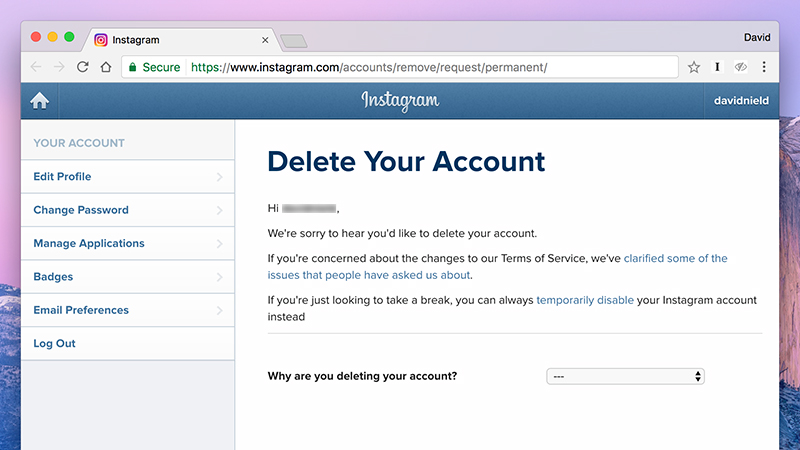Screen dimensions: 800x450
Task: Go to Instagram home via house icon
Action: pyautogui.click(x=39, y=101)
